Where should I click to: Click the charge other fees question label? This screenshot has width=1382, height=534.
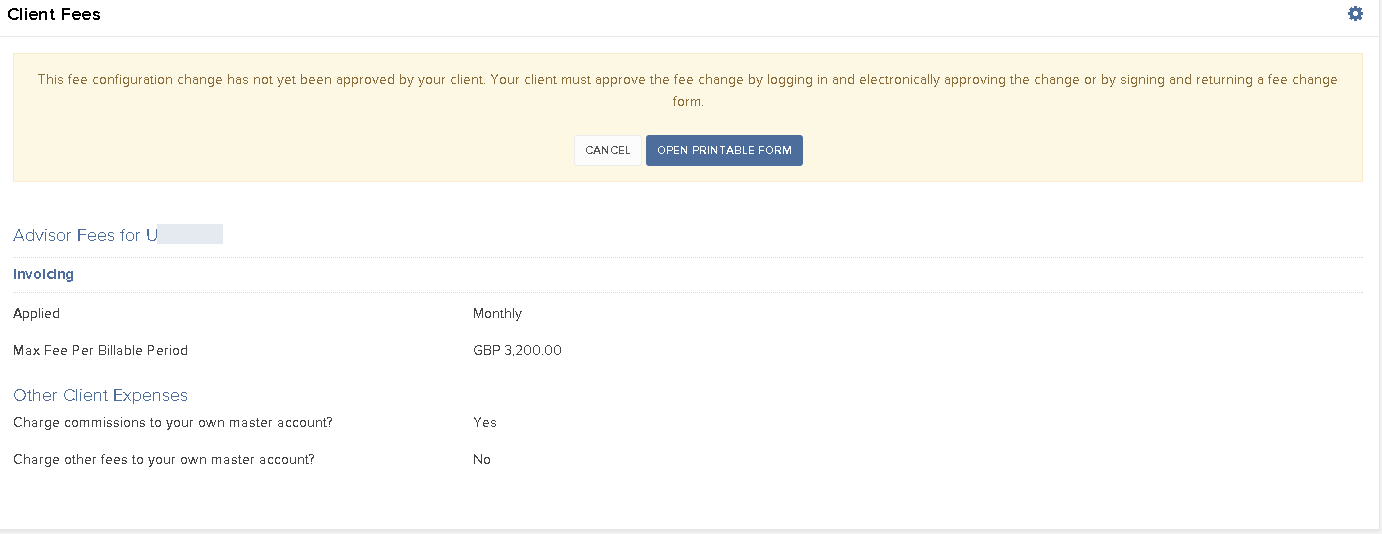coord(164,459)
